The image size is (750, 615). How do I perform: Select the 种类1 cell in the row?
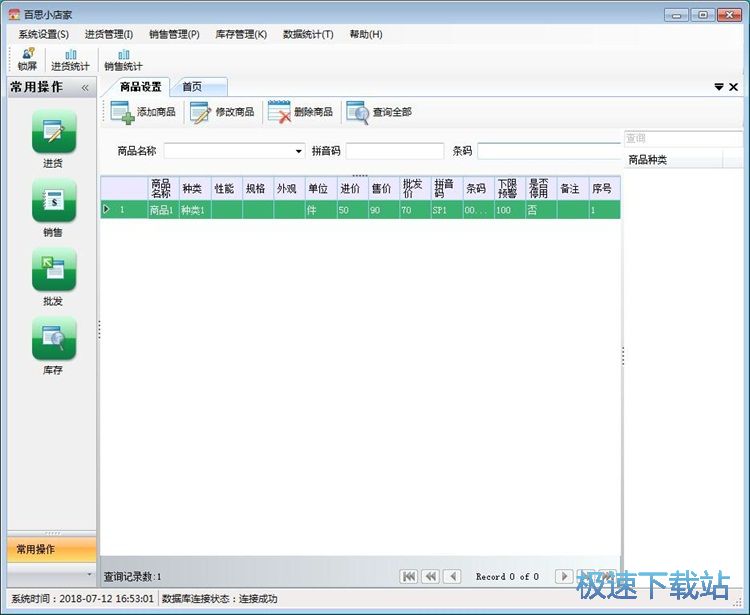195,210
